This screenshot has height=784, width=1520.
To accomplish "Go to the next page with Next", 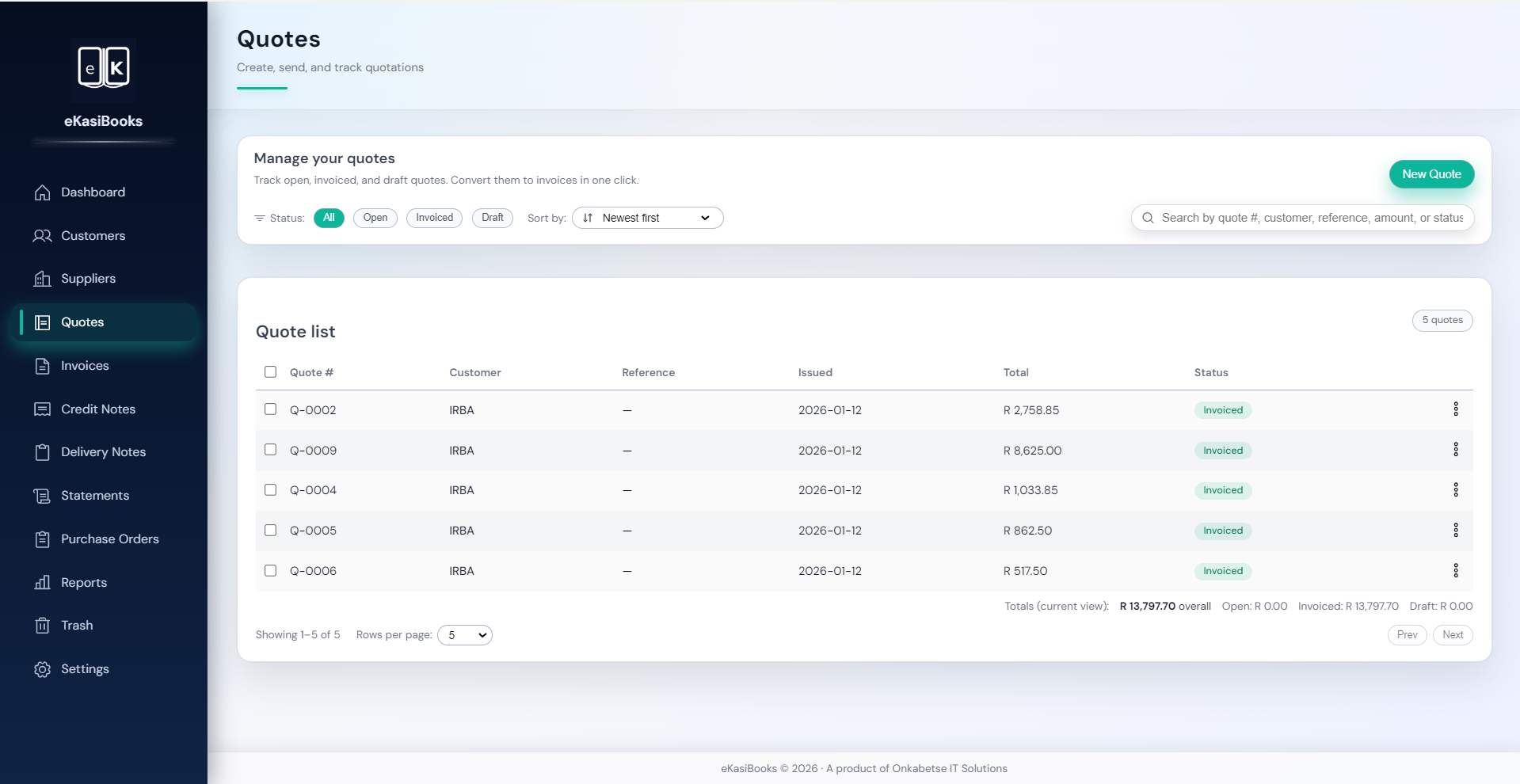I will (1452, 635).
